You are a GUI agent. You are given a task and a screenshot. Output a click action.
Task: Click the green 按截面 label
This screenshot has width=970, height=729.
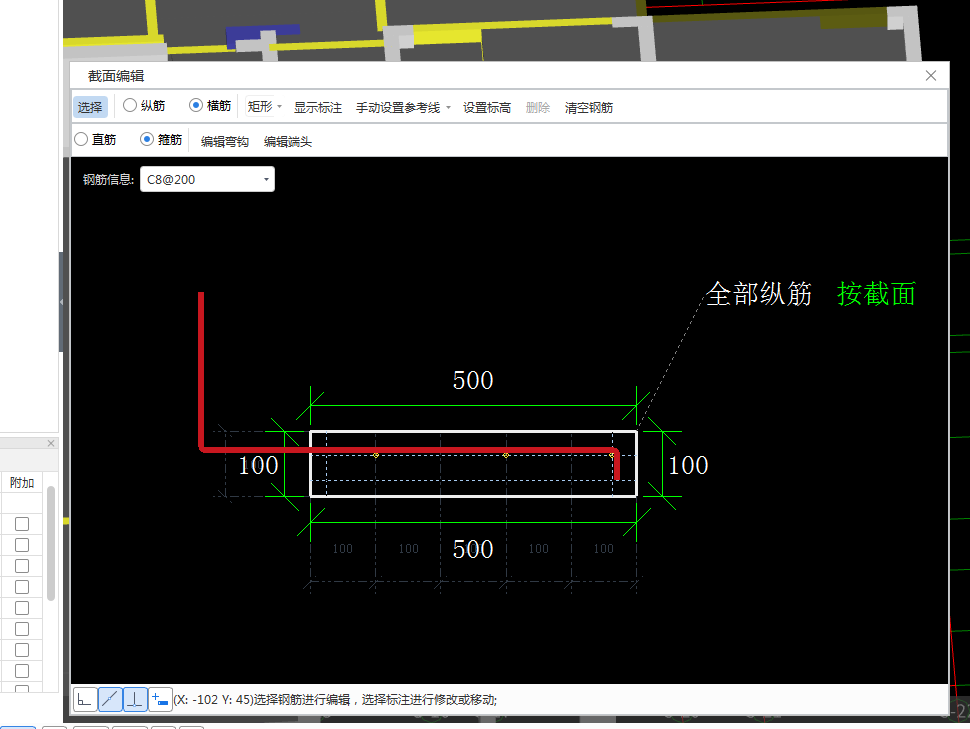[876, 294]
